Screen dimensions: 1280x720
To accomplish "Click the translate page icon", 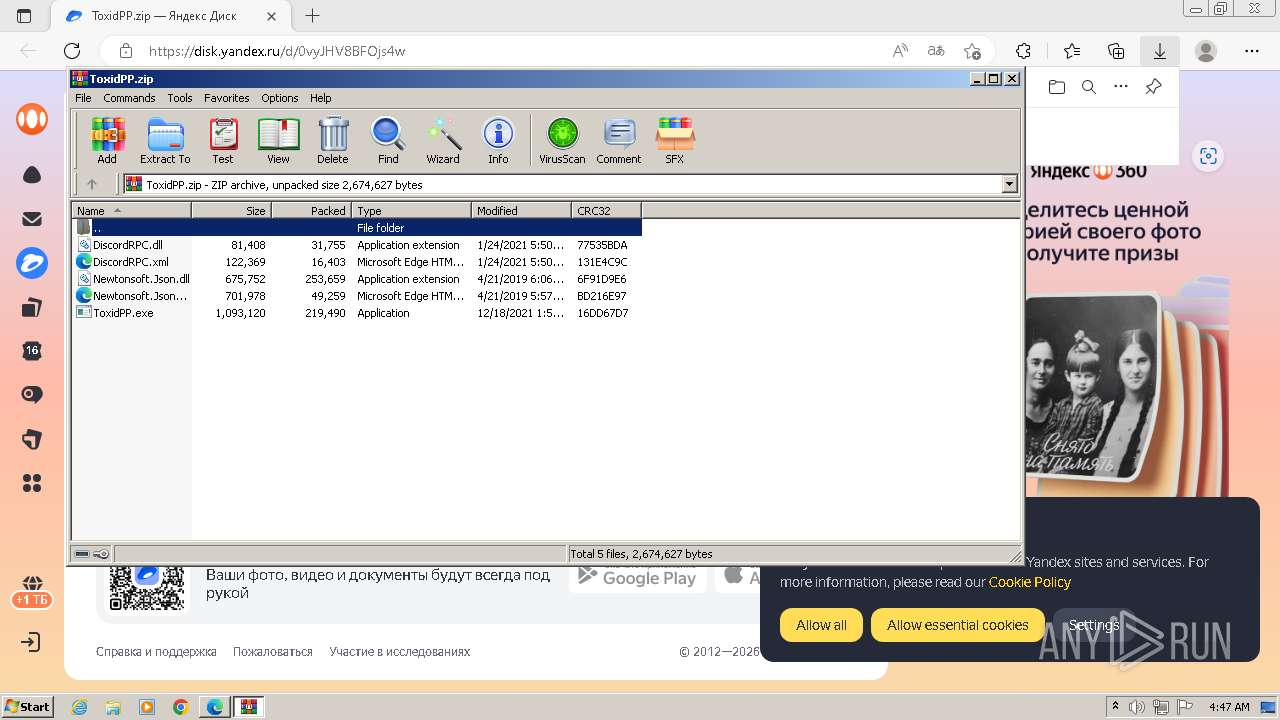I will [x=936, y=51].
